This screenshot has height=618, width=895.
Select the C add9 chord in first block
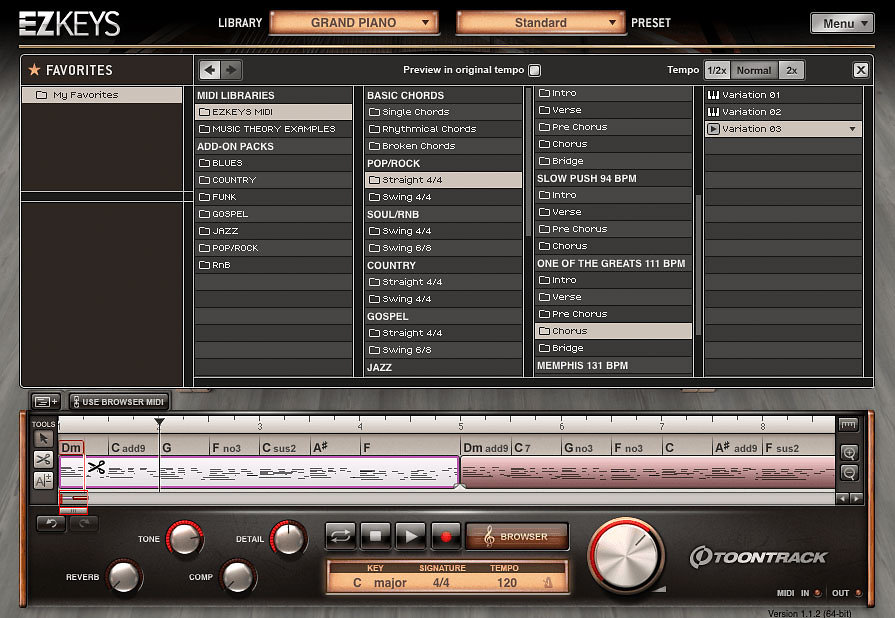pyautogui.click(x=128, y=448)
